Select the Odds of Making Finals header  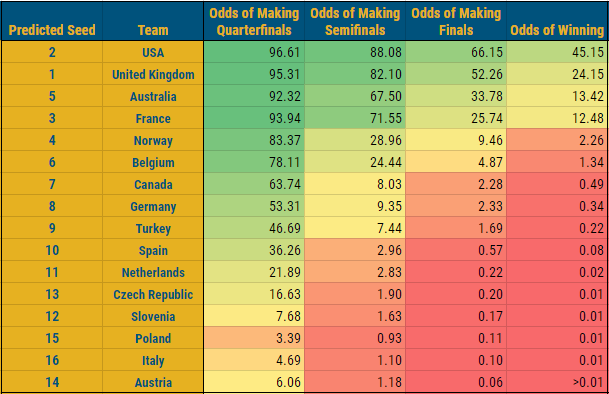(456, 21)
